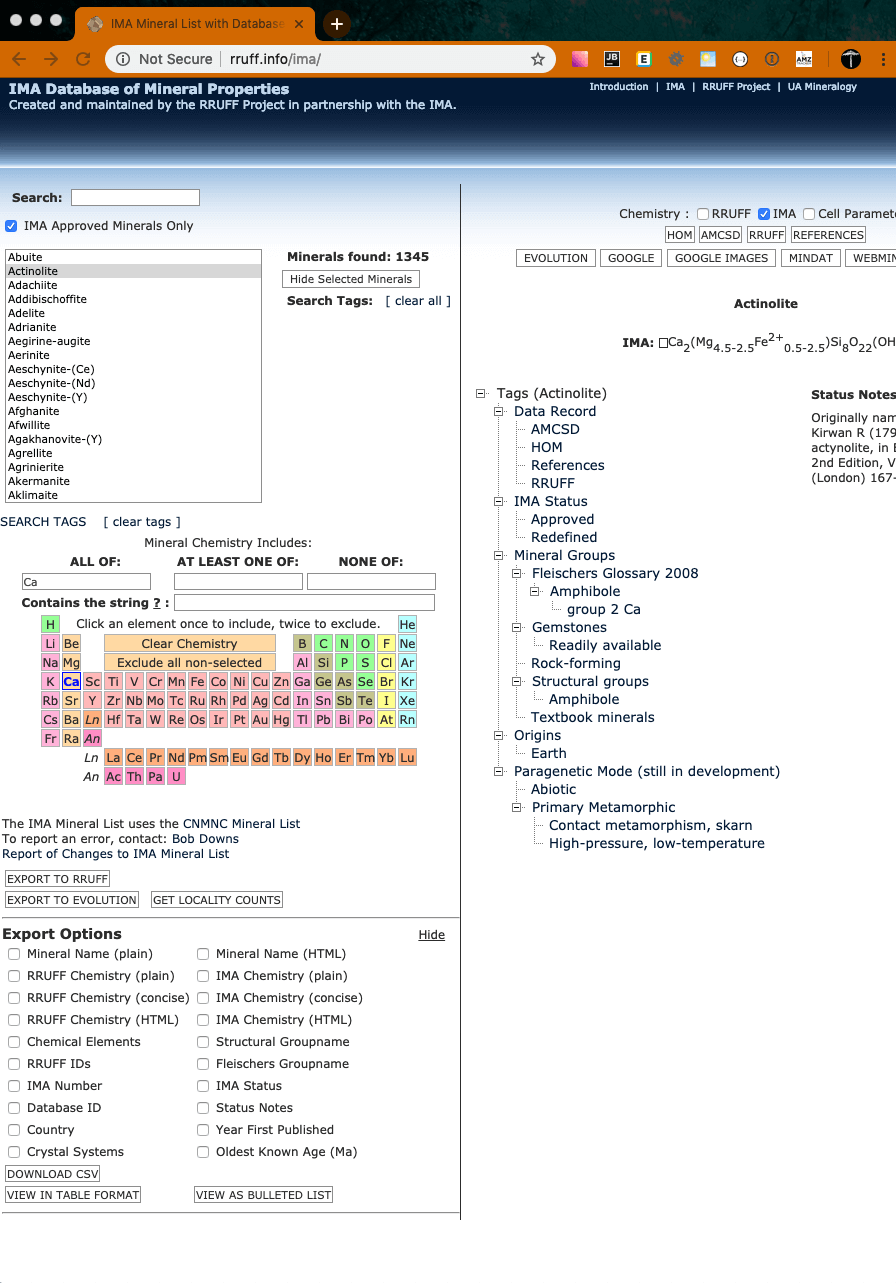Open the RRUFF Project navigation link
896x1283 pixels.
click(736, 87)
